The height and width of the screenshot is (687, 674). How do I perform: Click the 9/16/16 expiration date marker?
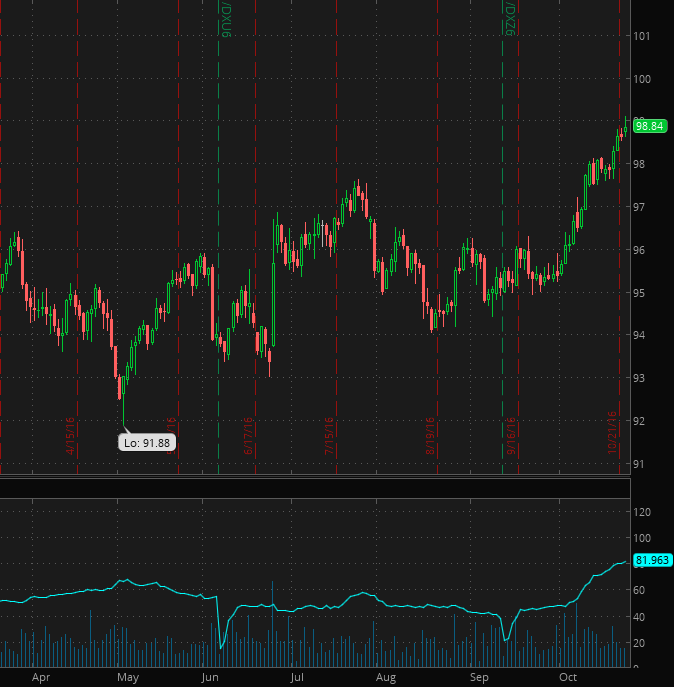pos(510,437)
